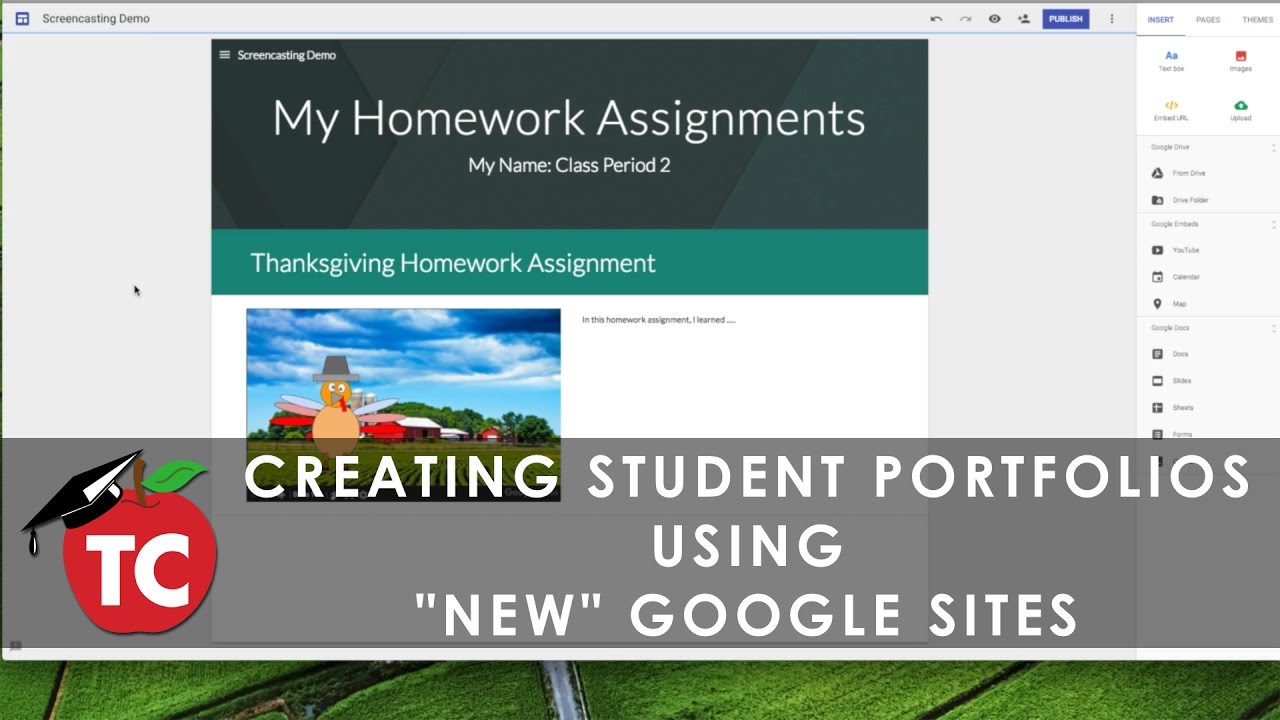Edit the My Name: Class Period 2 subtitle
Image resolution: width=1280 pixels, height=720 pixels.
(x=569, y=165)
